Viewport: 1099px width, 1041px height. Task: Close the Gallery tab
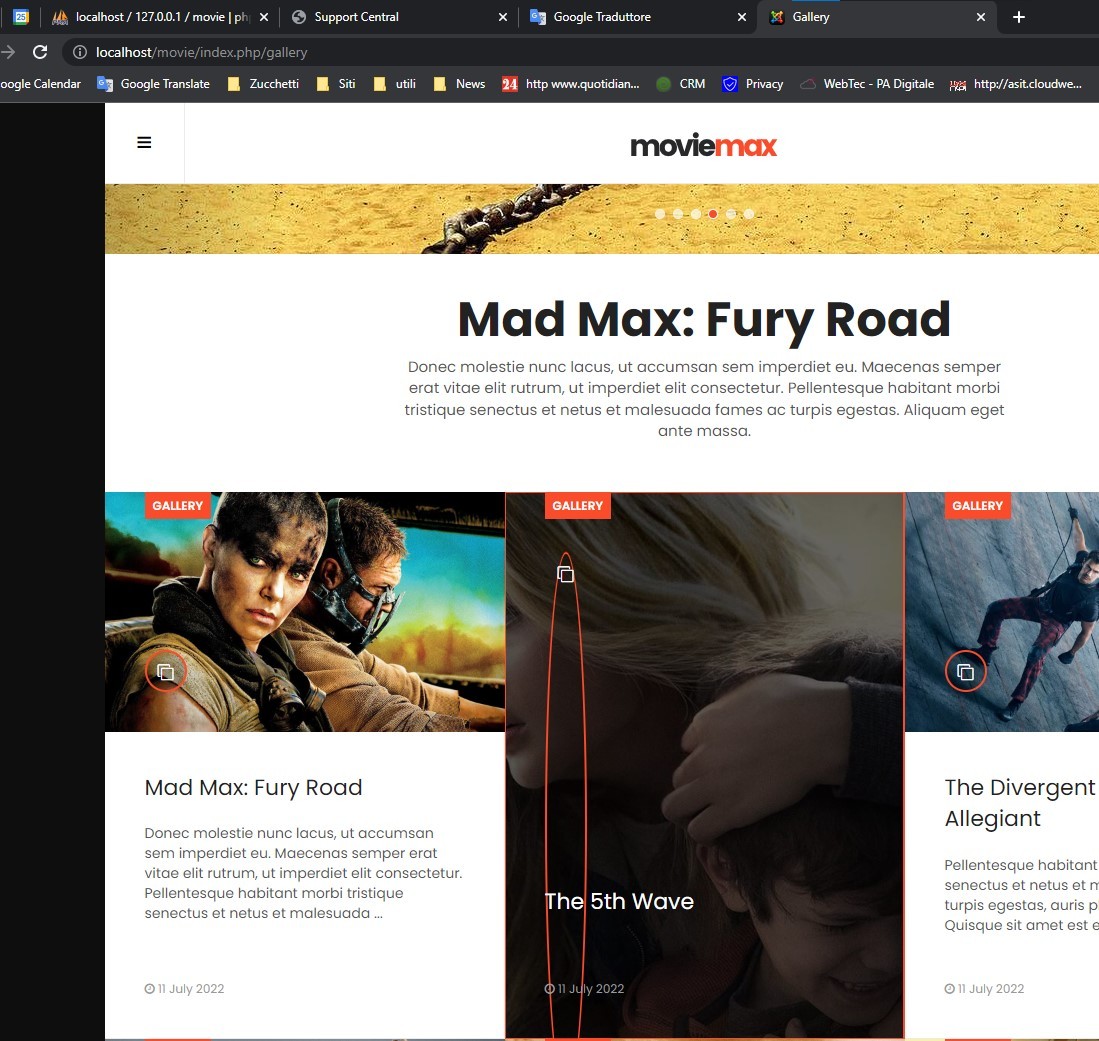coord(981,17)
